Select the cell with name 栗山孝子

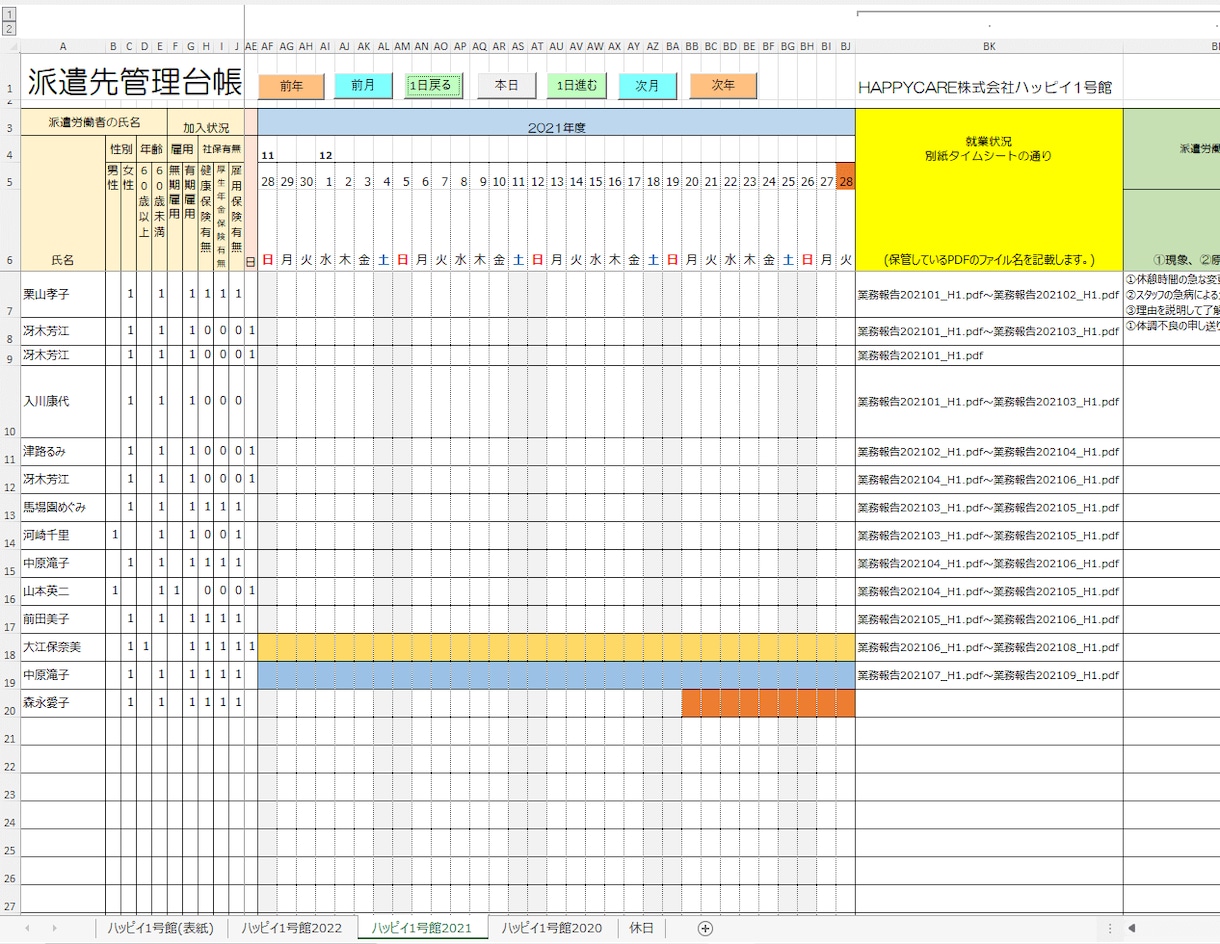click(63, 294)
